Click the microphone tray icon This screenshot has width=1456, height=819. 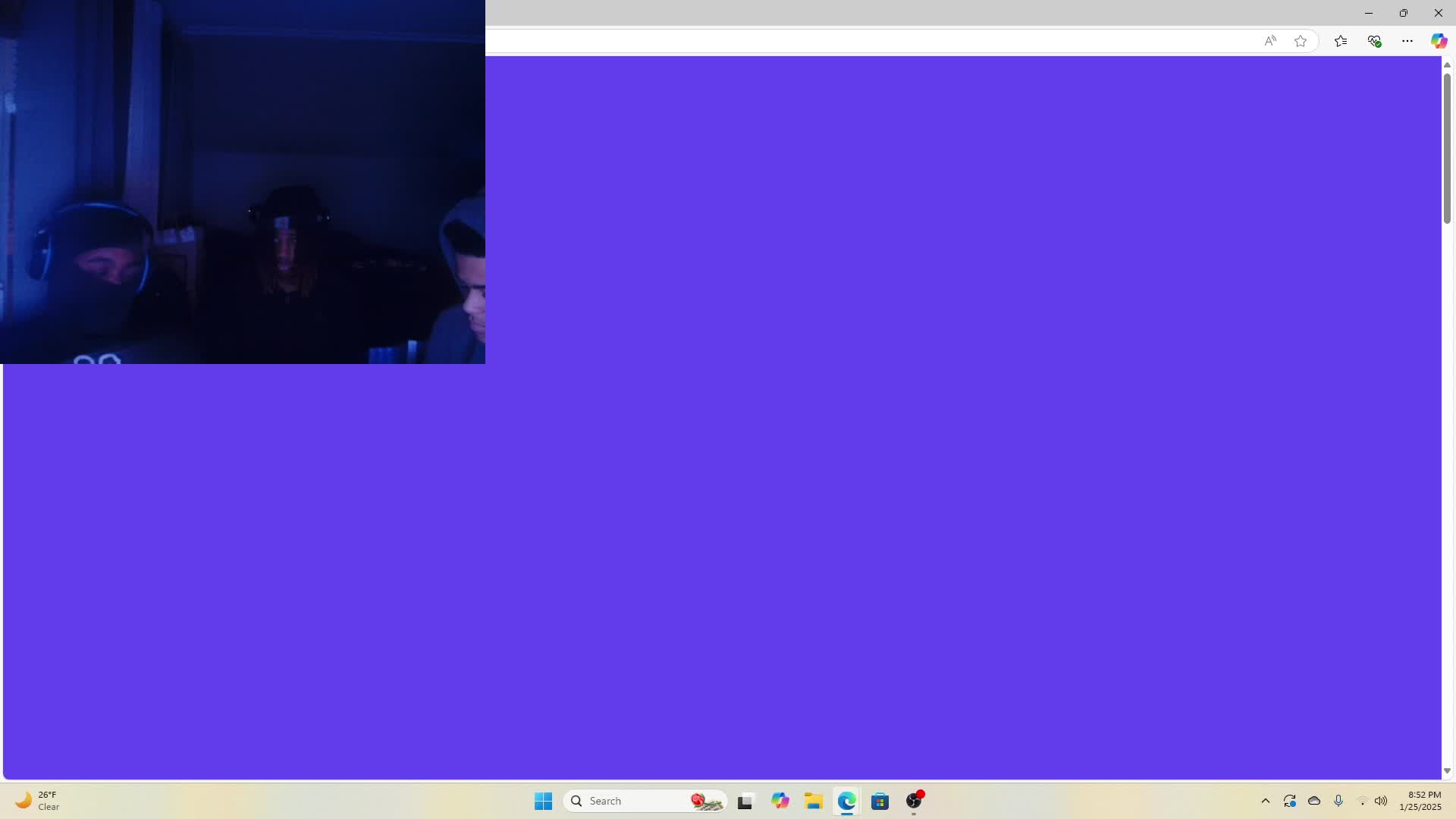[x=1338, y=801]
